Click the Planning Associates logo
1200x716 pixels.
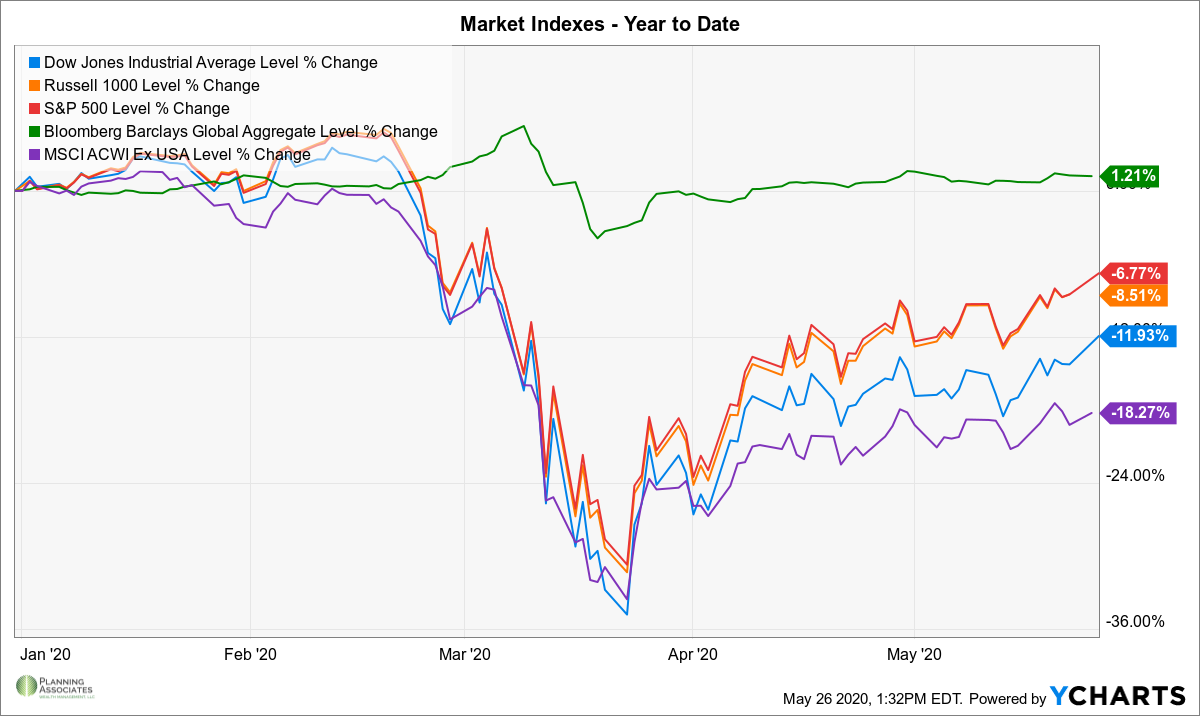[53, 687]
